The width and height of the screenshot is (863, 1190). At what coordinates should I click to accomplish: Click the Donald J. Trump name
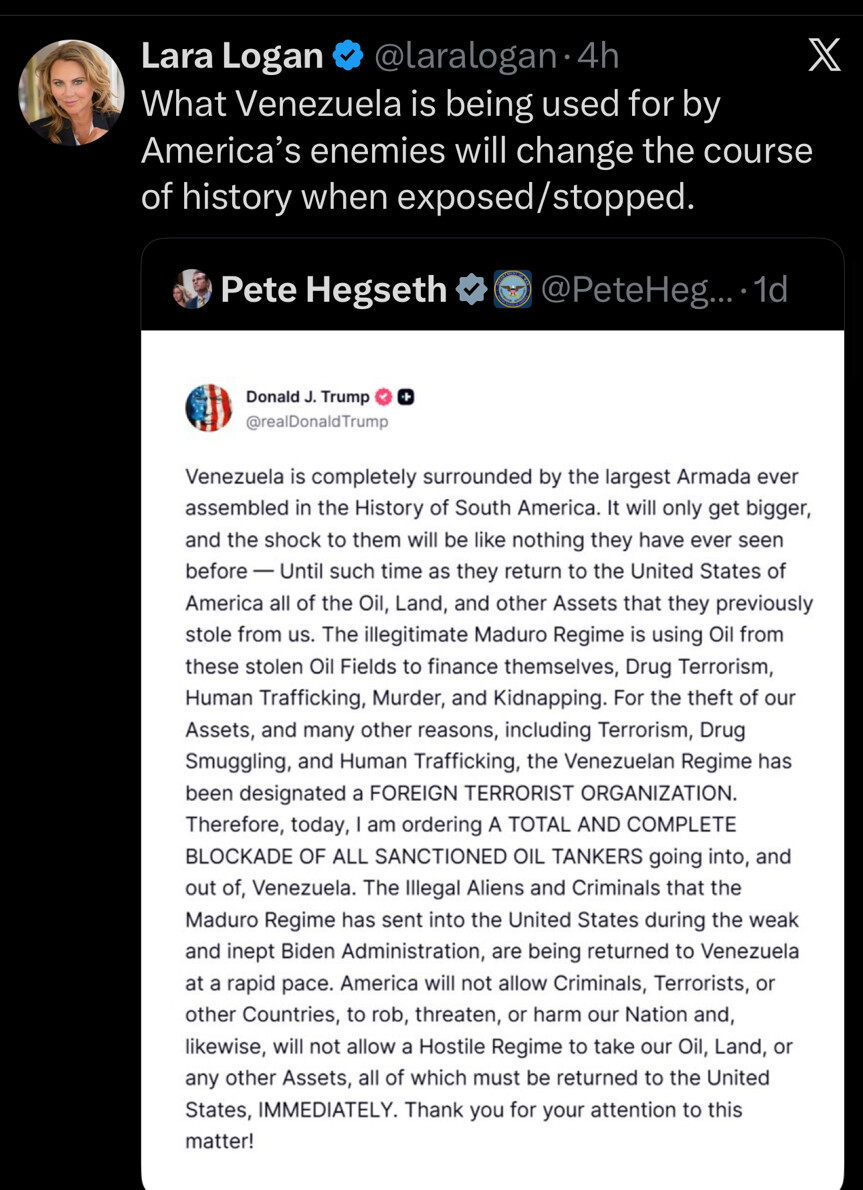coord(307,397)
